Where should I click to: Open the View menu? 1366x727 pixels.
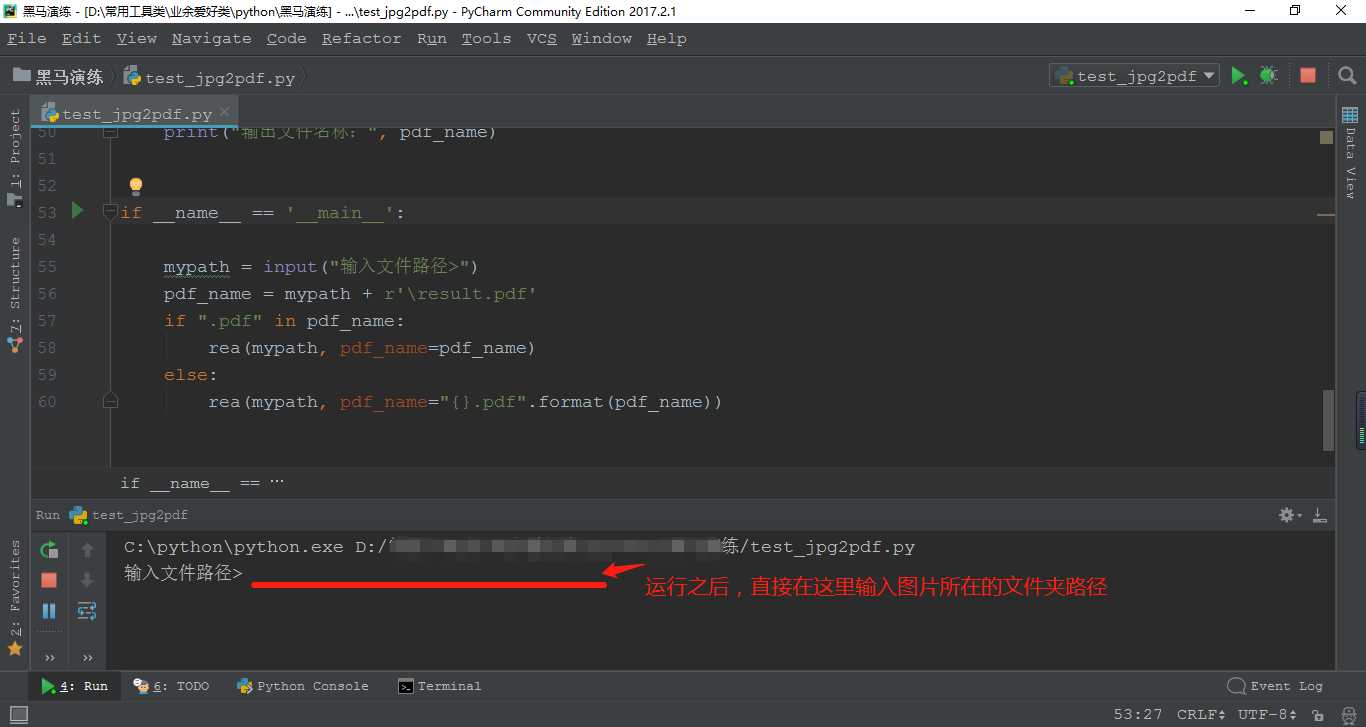[136, 38]
